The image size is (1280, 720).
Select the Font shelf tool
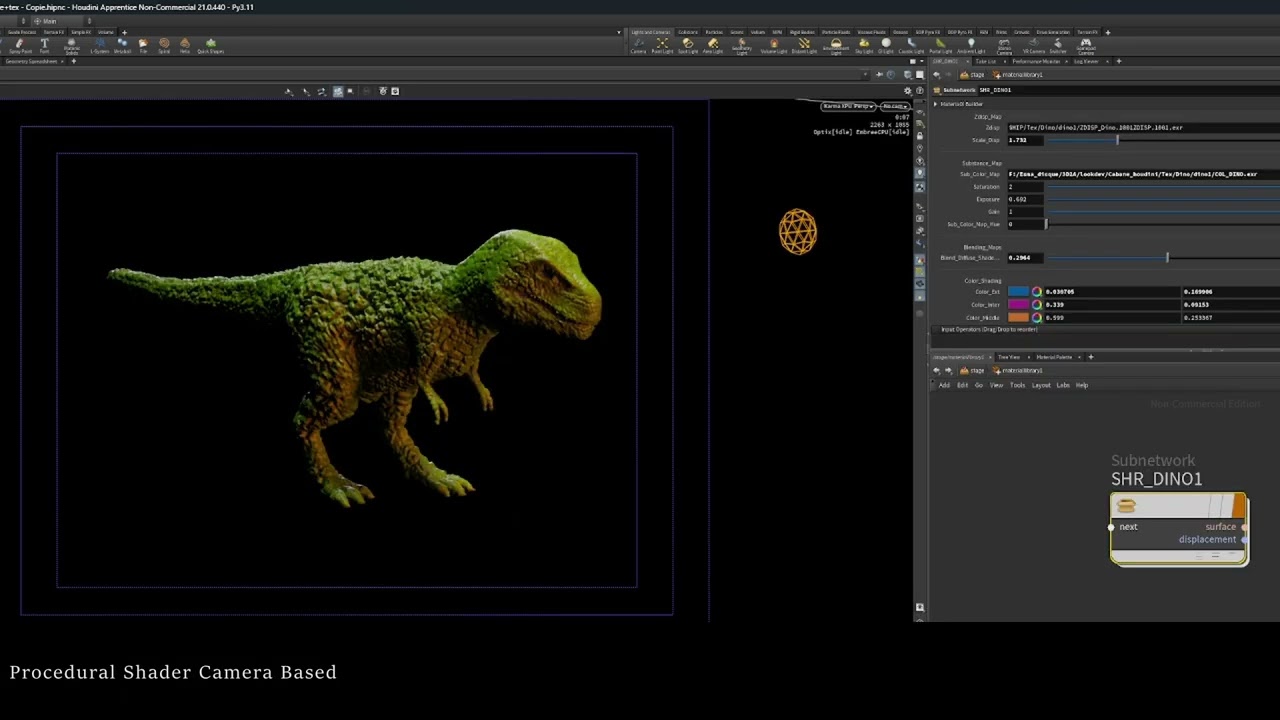[x=44, y=46]
